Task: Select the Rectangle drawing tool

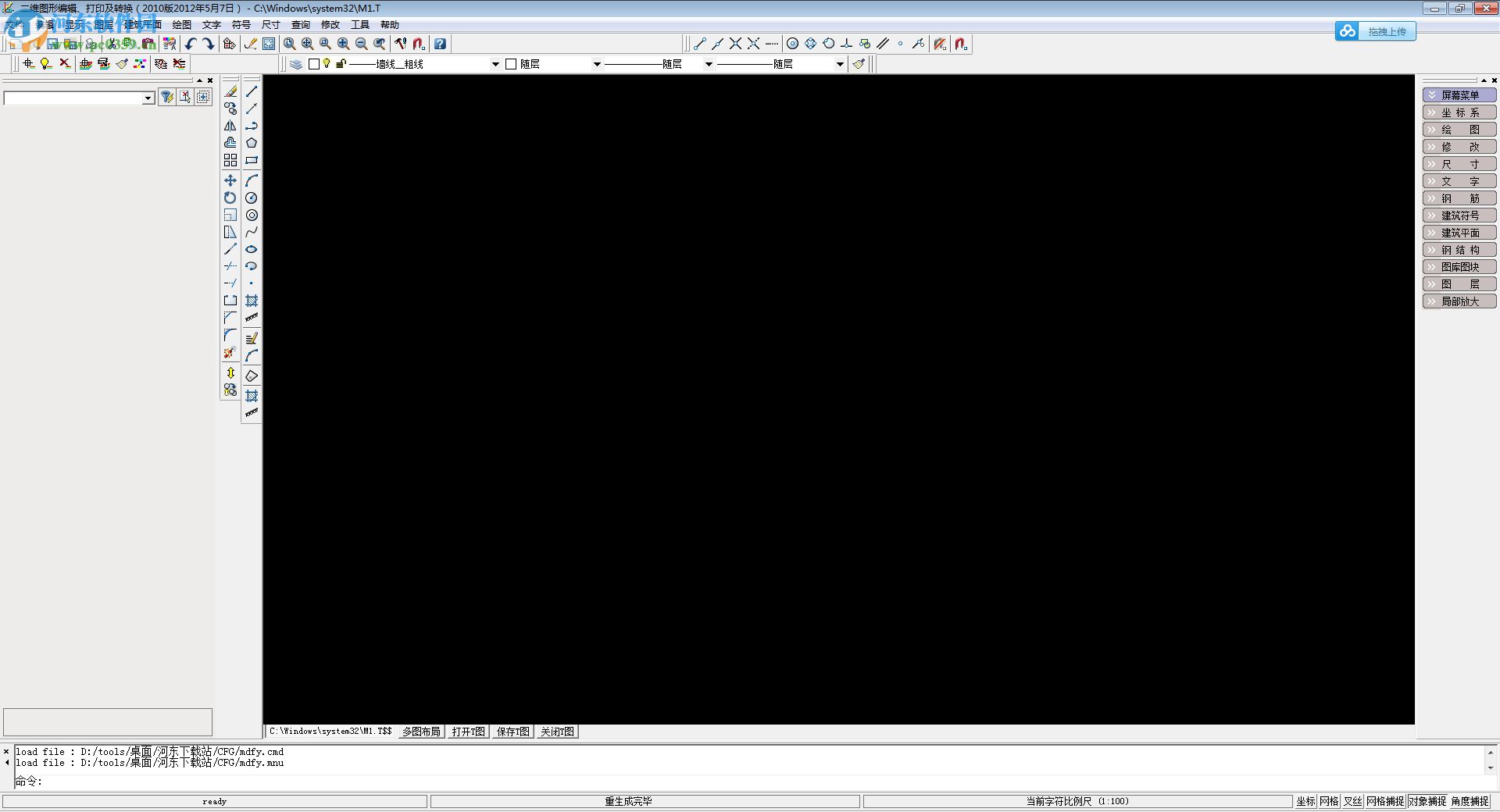Action: [252, 160]
